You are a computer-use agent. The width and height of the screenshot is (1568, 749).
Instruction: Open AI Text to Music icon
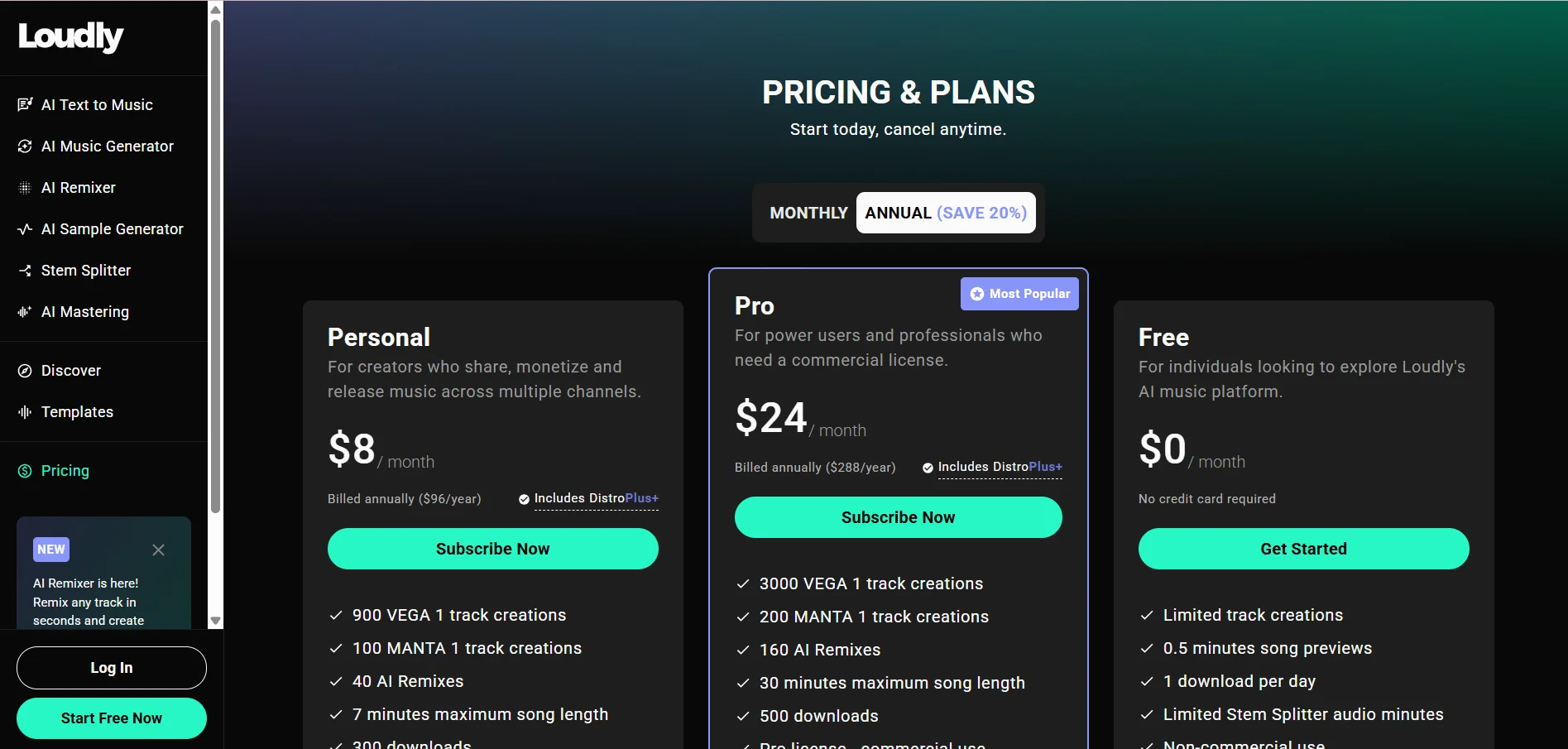point(25,104)
